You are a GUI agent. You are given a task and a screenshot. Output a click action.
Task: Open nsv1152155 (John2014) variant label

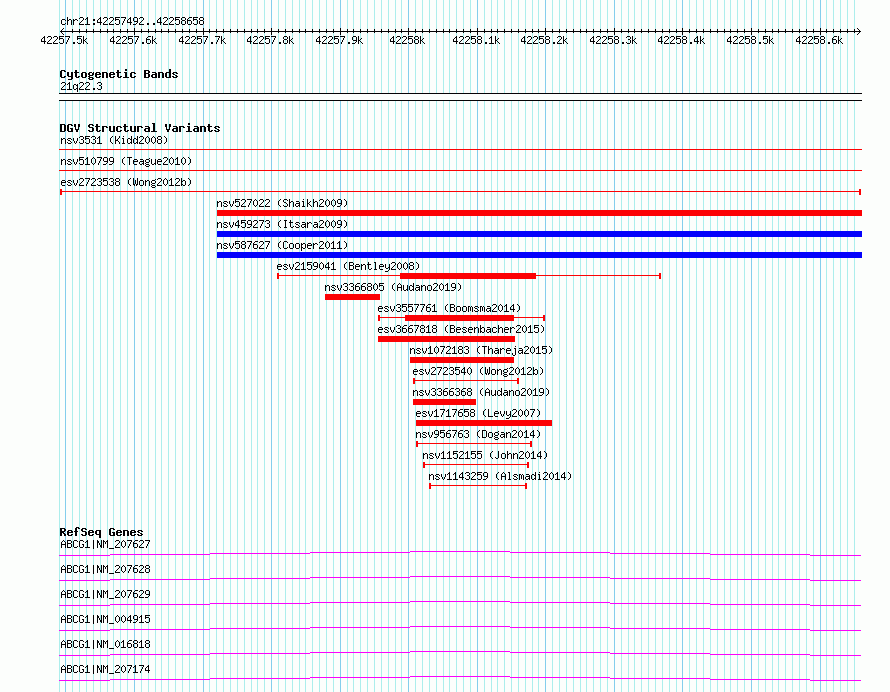[x=485, y=455]
